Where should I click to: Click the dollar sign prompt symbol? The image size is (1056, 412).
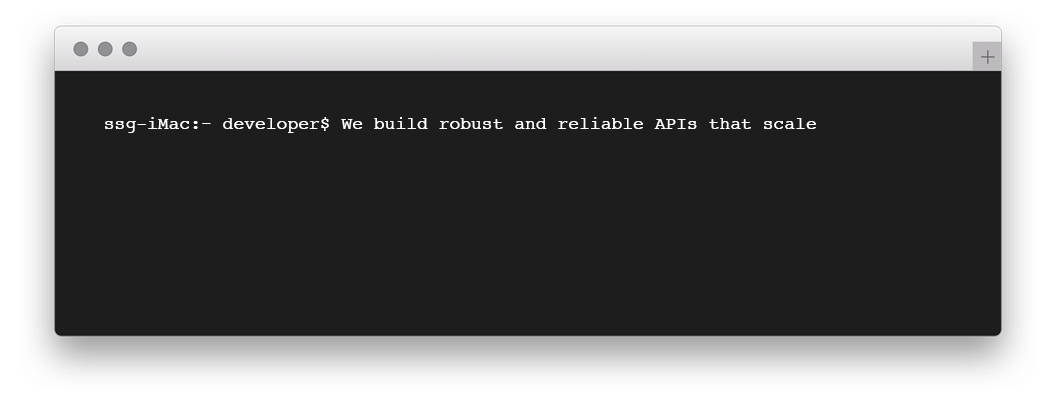[x=324, y=125]
